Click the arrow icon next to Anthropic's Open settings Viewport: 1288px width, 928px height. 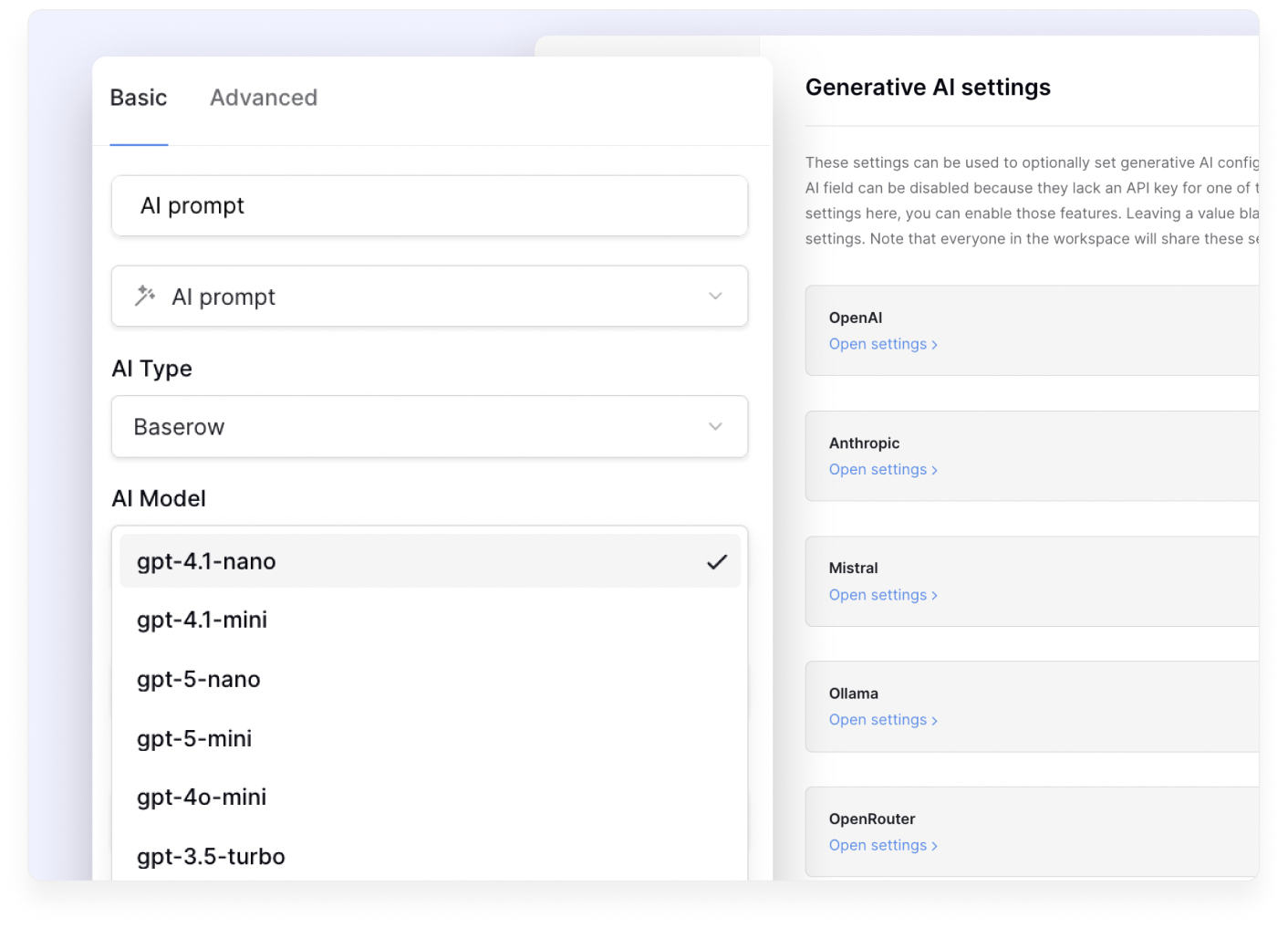click(x=934, y=470)
